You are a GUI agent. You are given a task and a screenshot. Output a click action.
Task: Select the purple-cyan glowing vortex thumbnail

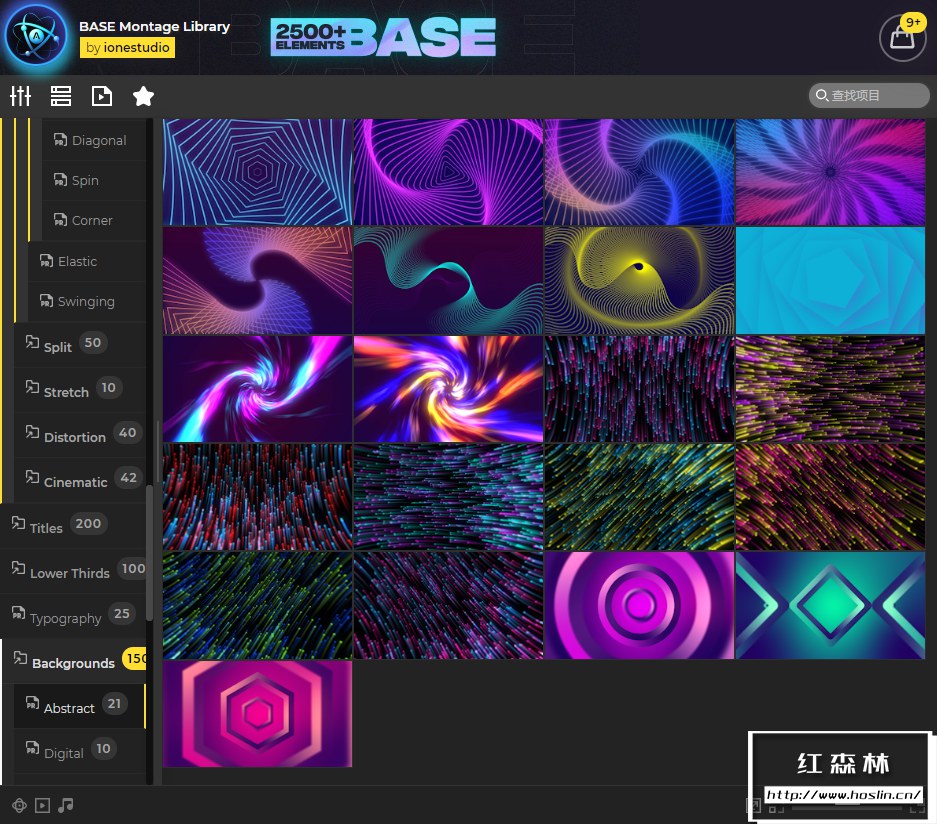[x=258, y=389]
